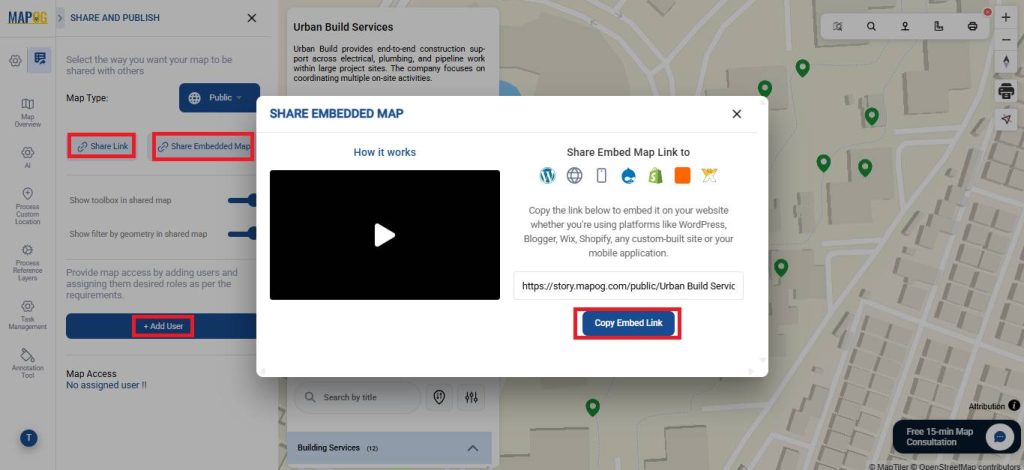This screenshot has height=470, width=1024.
Task: Toggle Show toolbox in shared map
Action: (x=243, y=200)
